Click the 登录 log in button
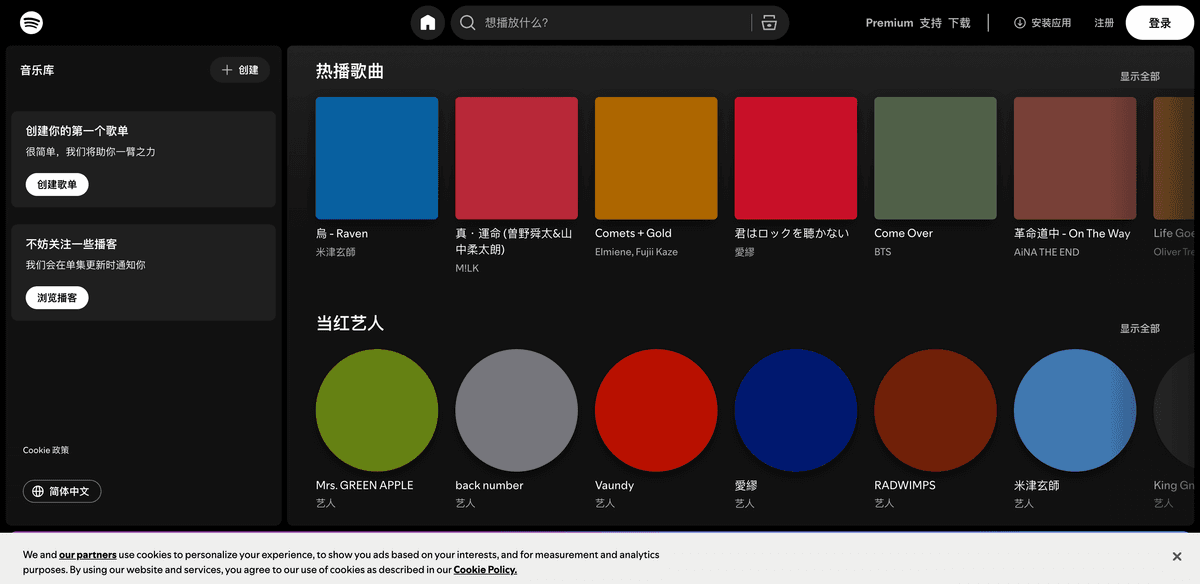Viewport: 1200px width, 584px height. [x=1160, y=23]
